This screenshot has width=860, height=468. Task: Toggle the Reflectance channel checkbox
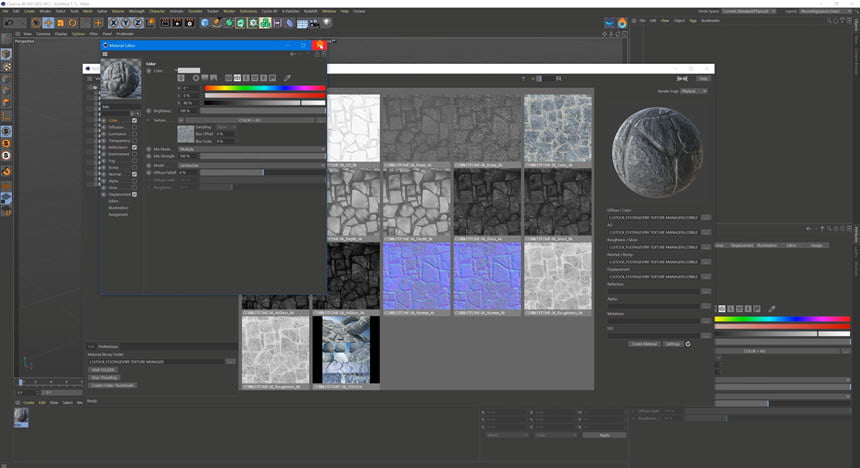point(134,148)
